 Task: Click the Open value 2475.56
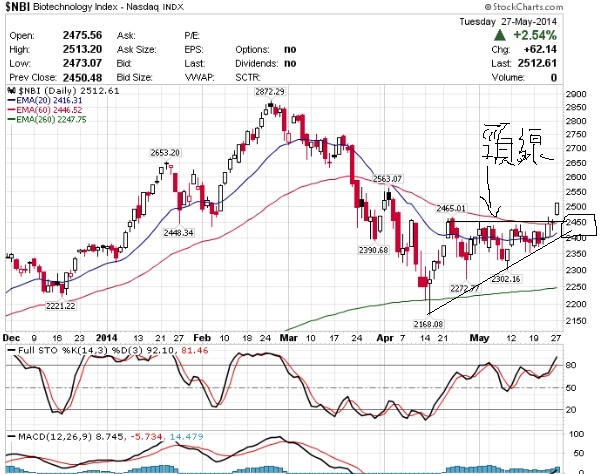pos(82,35)
